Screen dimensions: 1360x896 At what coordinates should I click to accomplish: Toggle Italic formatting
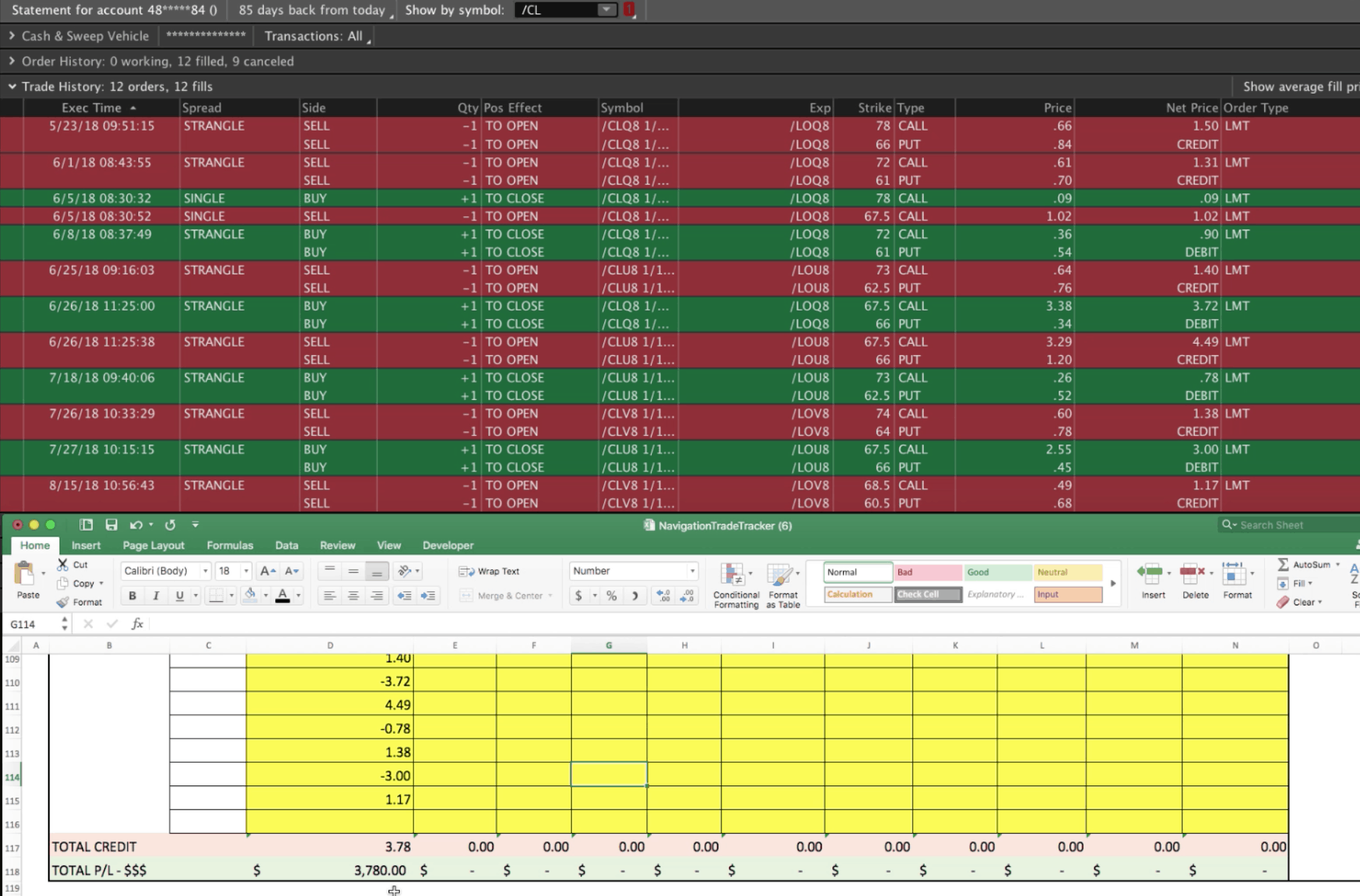point(156,595)
